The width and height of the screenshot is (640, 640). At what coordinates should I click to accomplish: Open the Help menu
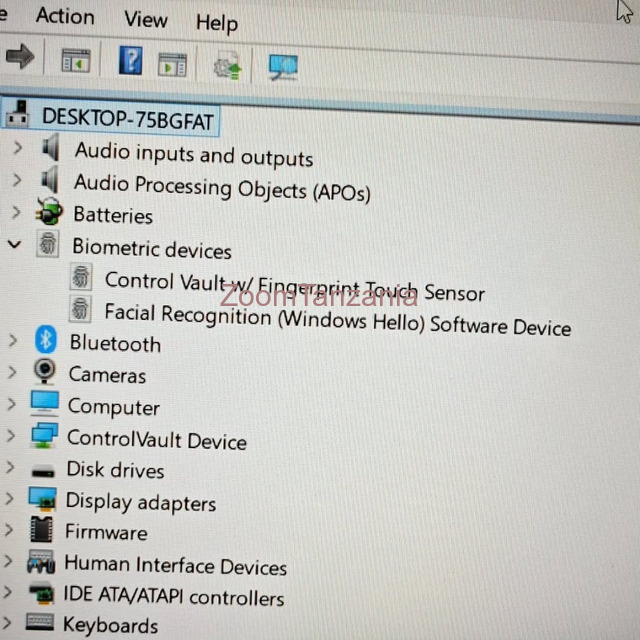(x=216, y=22)
